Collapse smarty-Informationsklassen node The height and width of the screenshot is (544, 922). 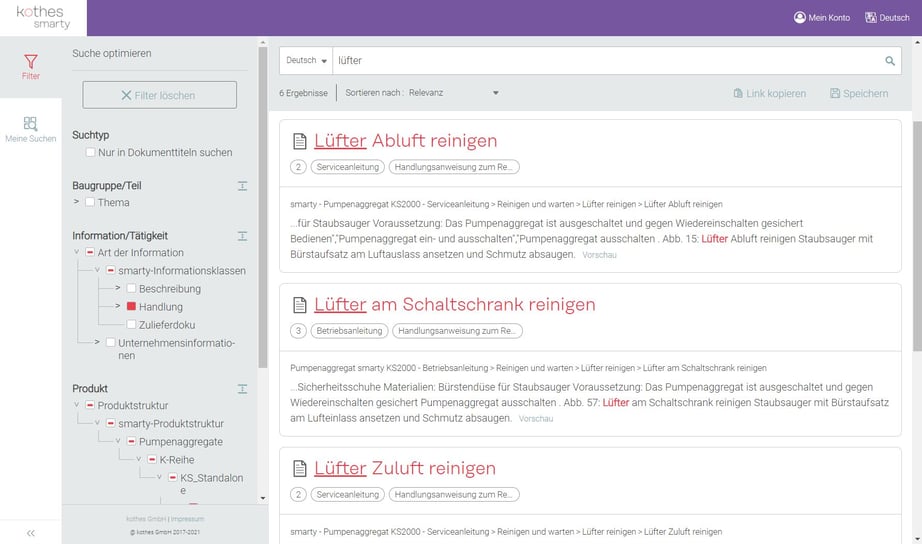click(97, 270)
